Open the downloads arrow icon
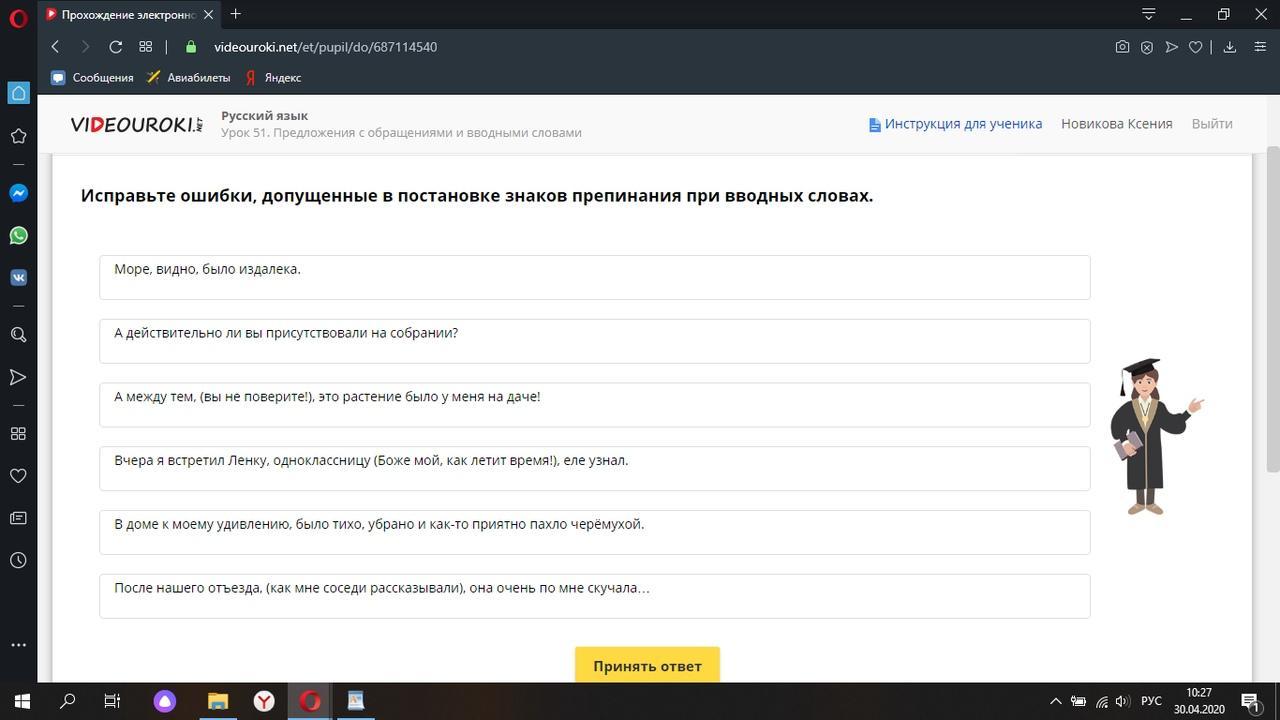Viewport: 1280px width, 720px height. 1230,47
